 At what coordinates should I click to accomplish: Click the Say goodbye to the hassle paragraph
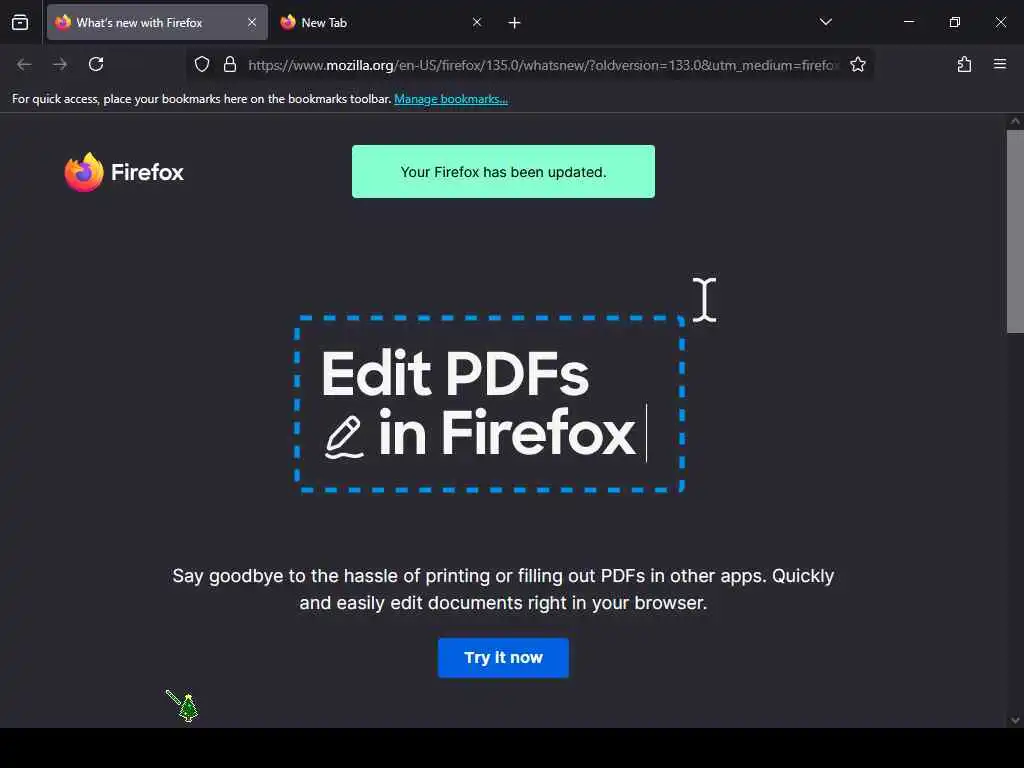tap(503, 589)
